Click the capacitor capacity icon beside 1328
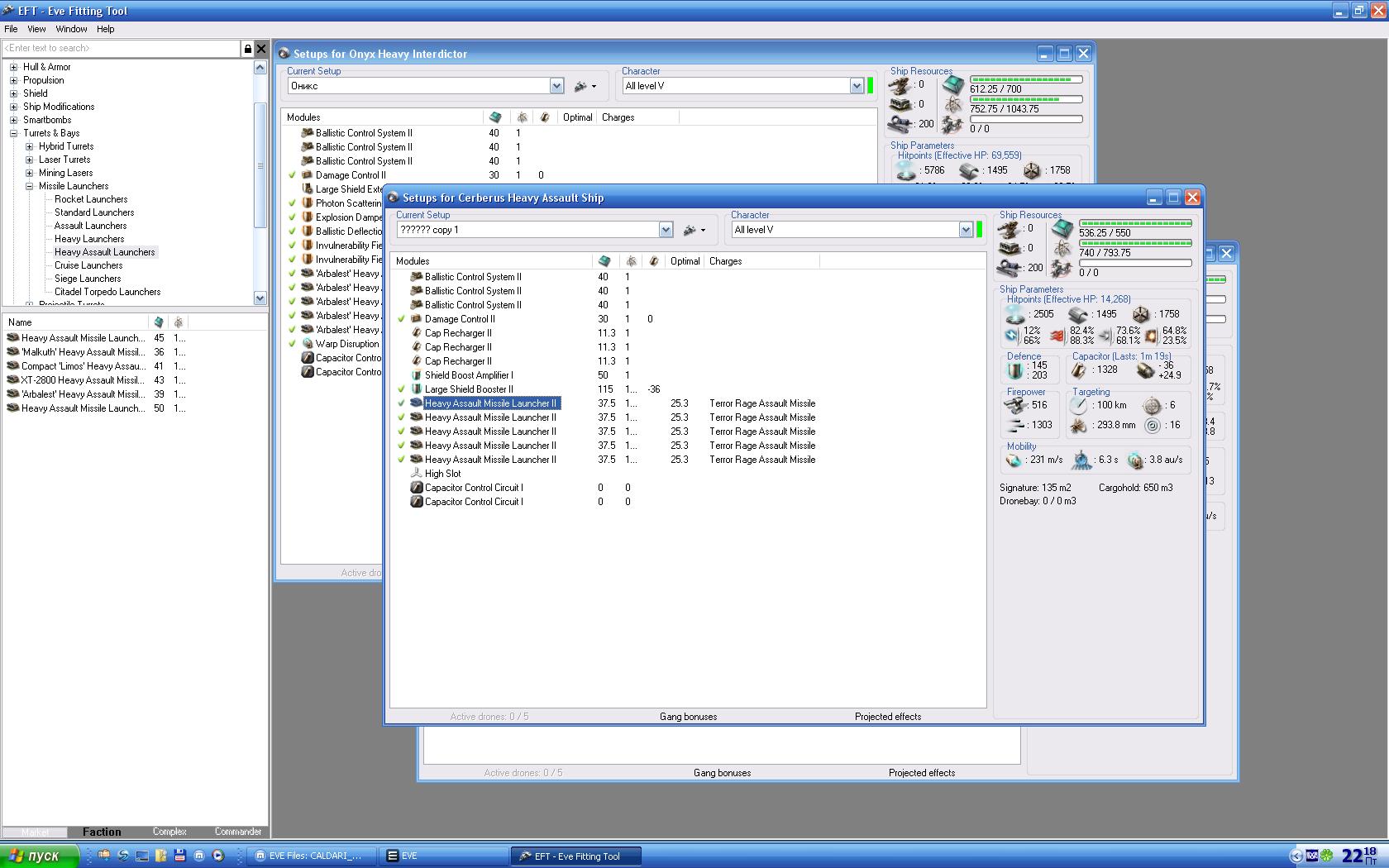Screen dimensions: 1389x868 coord(1079,370)
